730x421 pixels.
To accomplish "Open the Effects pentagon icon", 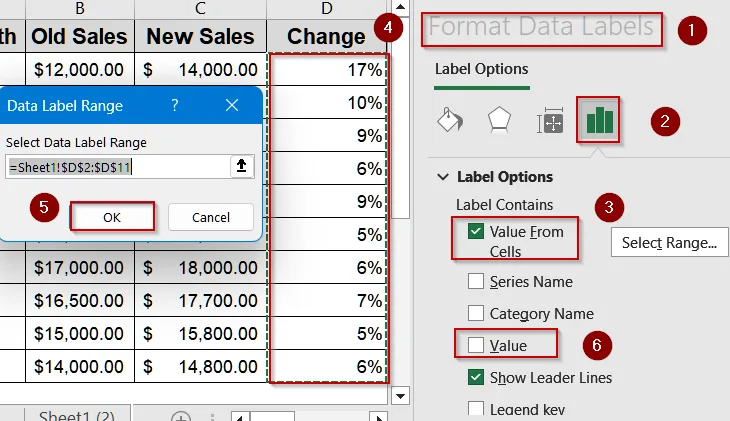I will 499,120.
